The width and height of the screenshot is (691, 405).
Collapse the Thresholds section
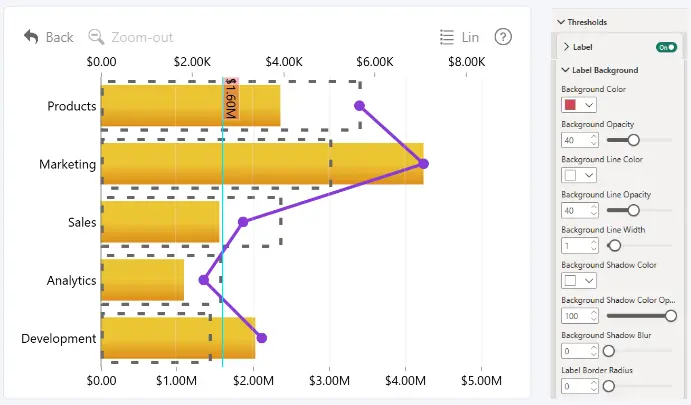[x=561, y=22]
